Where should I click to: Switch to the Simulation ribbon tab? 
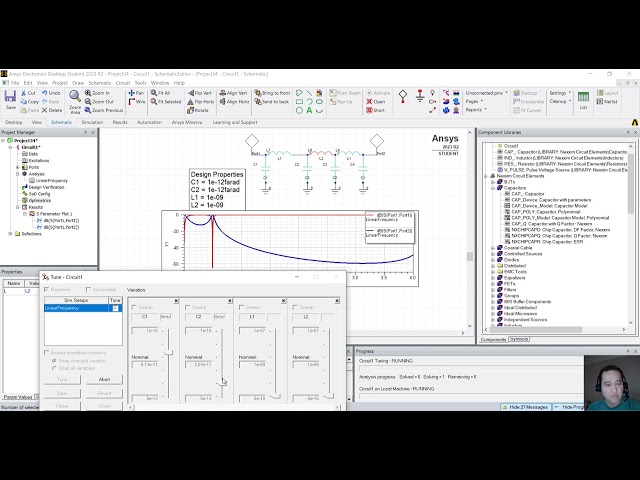(92, 122)
